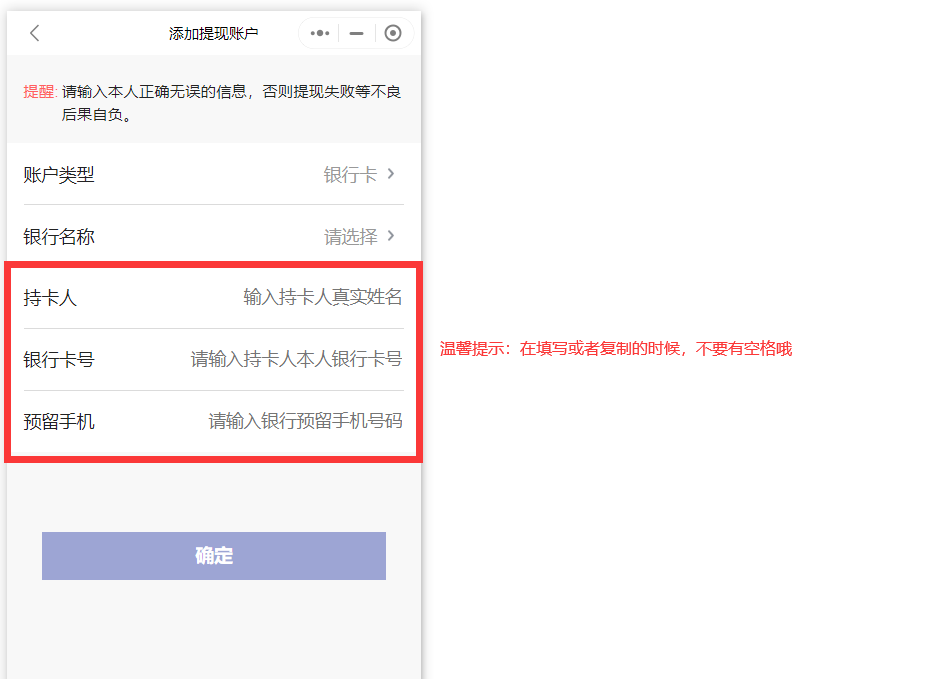Select the 持卡人 field label
Image resolution: width=952 pixels, height=679 pixels.
point(50,297)
